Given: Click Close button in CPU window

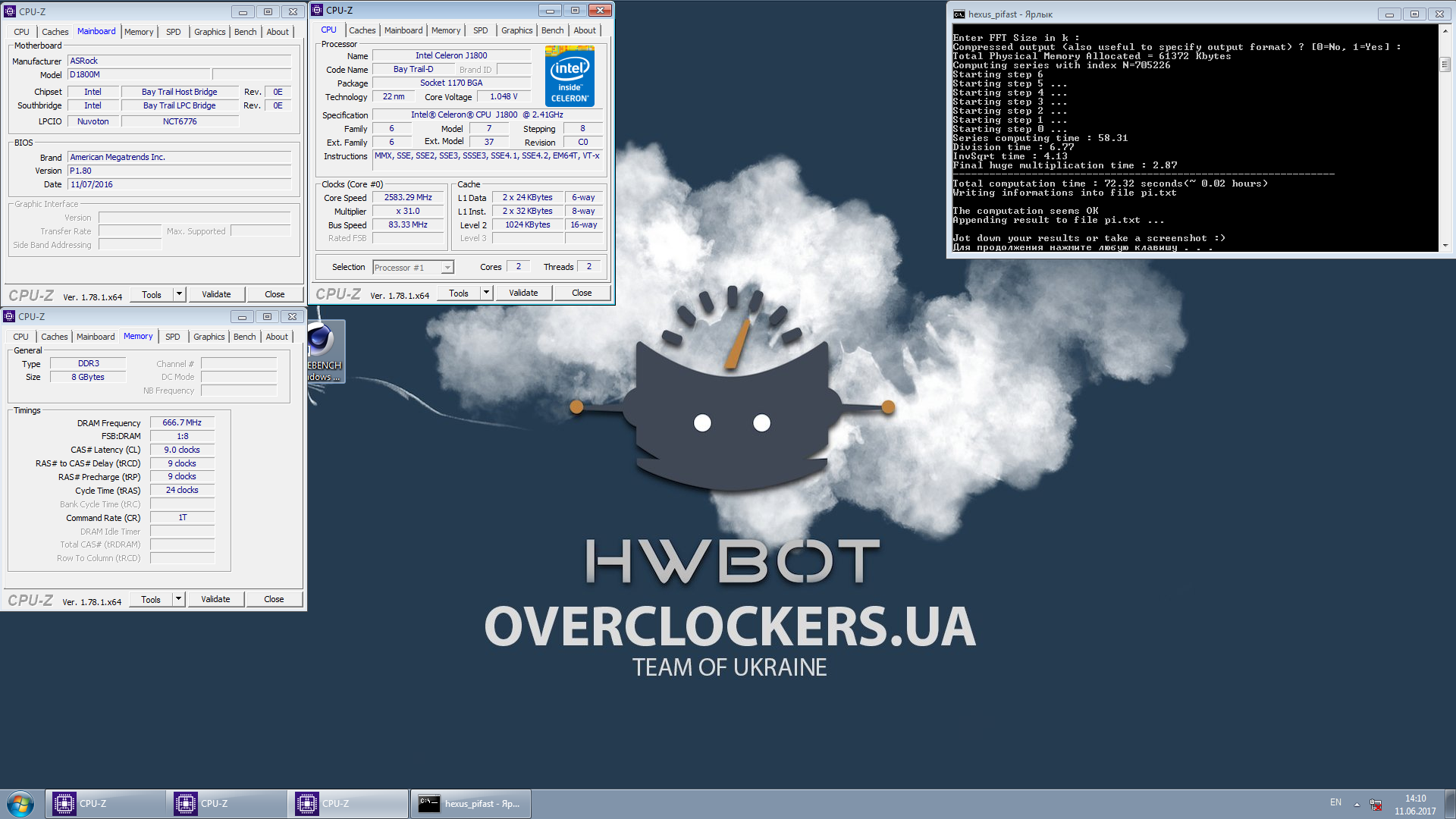Looking at the screenshot, I should pos(582,293).
